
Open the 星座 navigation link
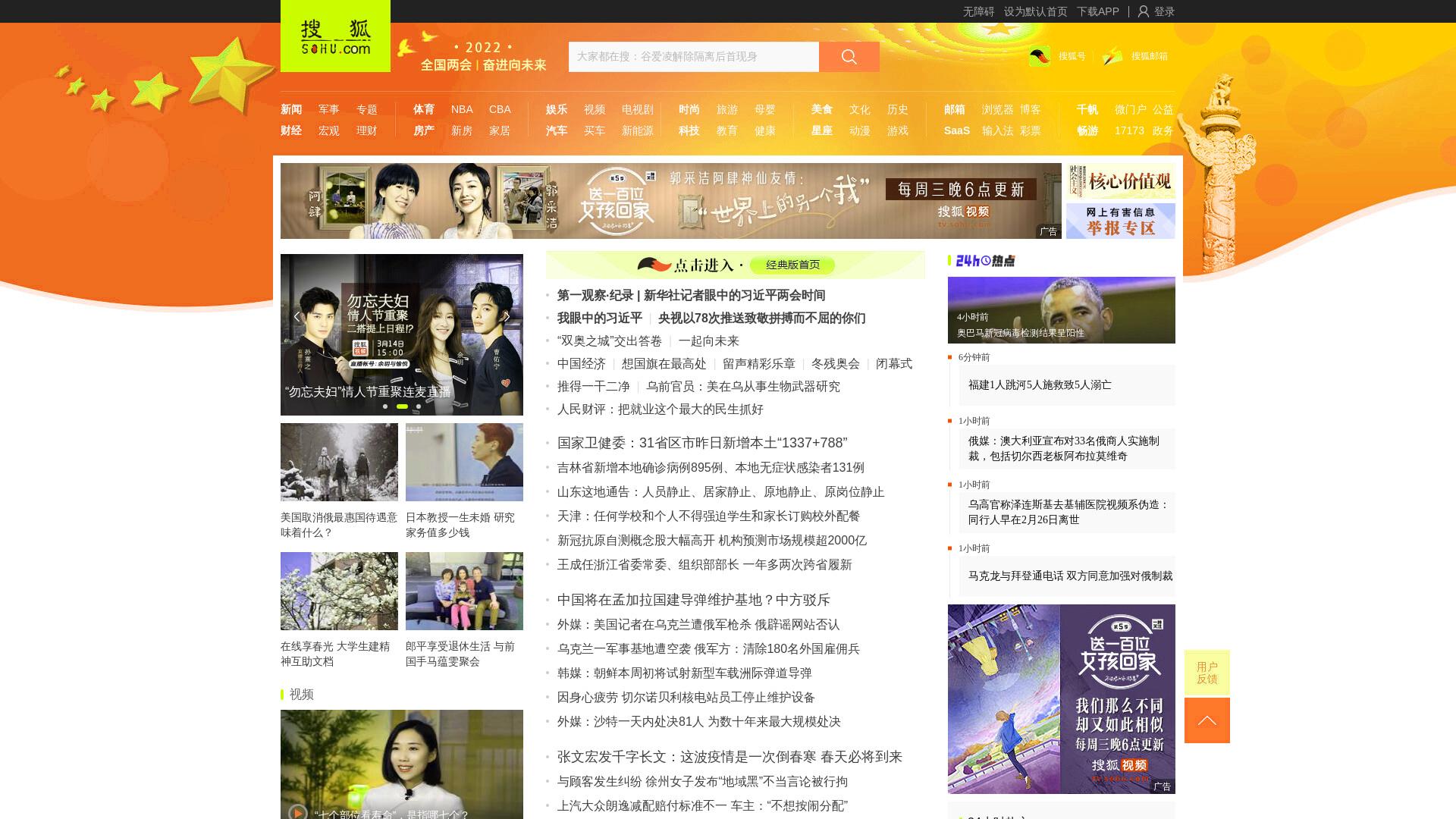tap(822, 130)
